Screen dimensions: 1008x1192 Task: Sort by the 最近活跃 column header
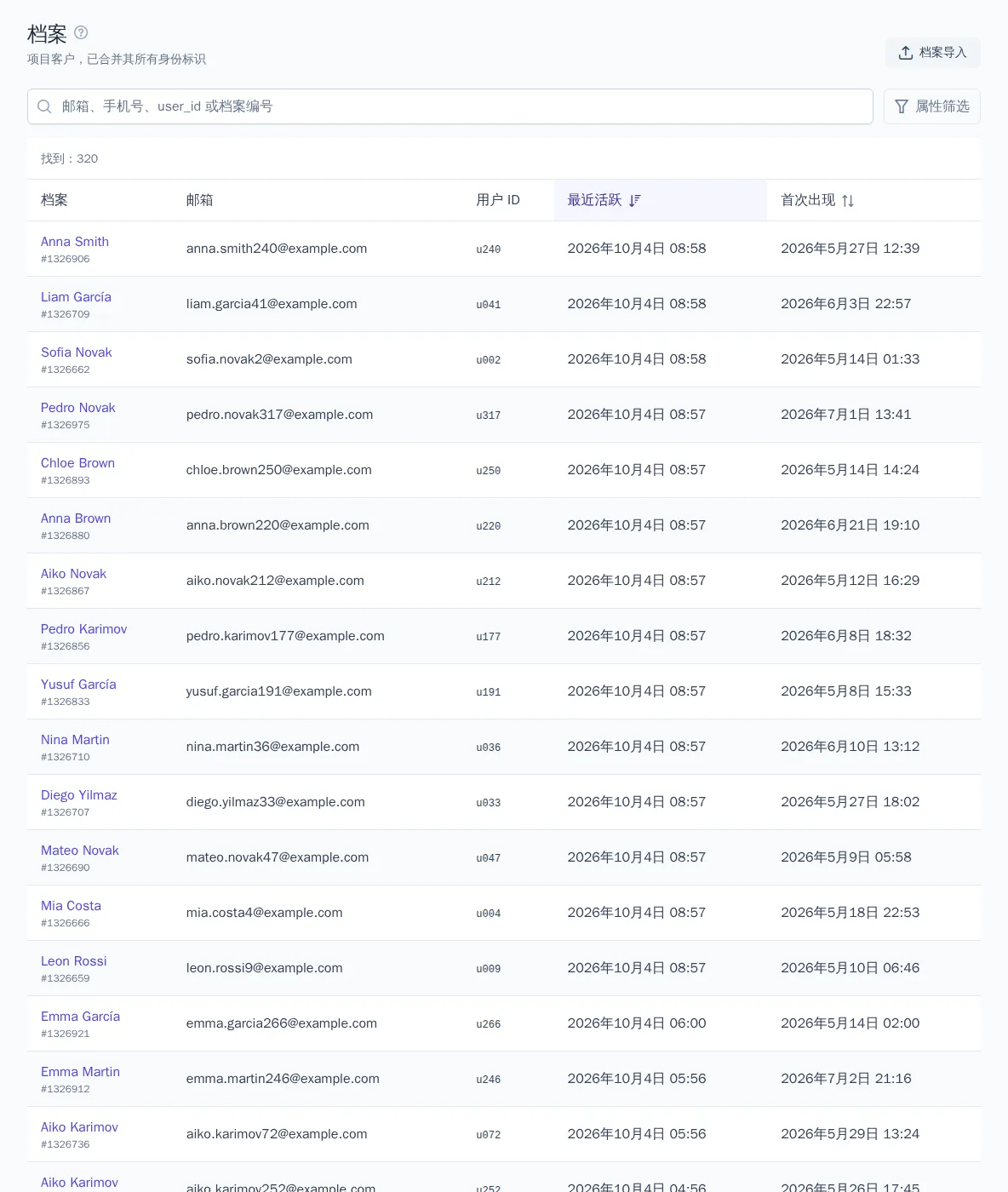661,200
